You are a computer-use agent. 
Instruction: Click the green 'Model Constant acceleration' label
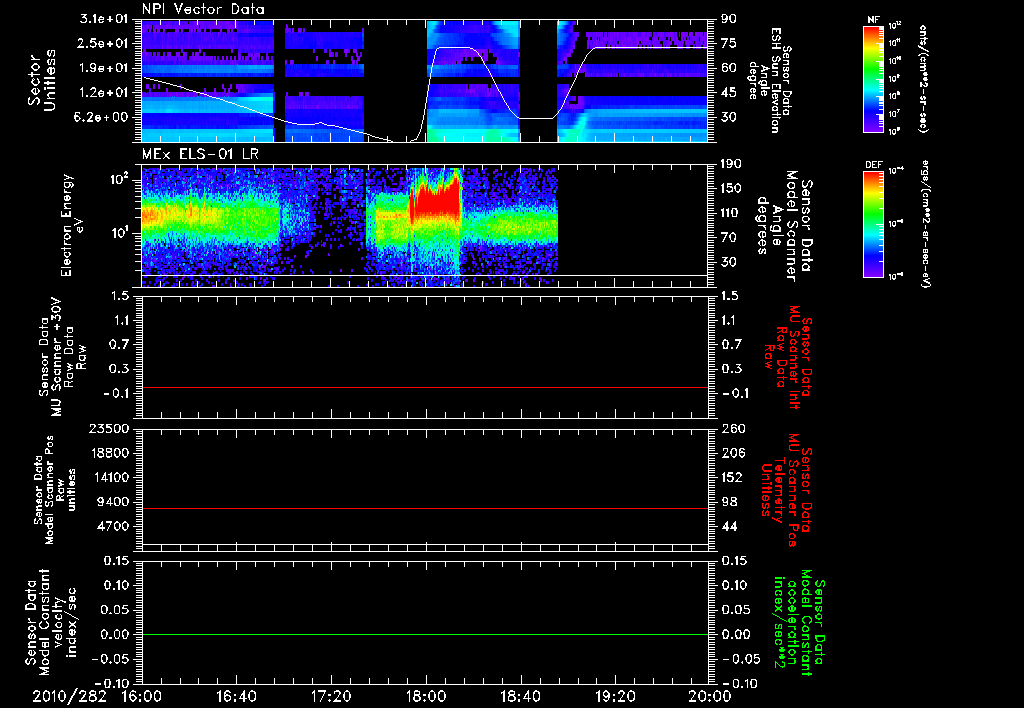(x=798, y=622)
